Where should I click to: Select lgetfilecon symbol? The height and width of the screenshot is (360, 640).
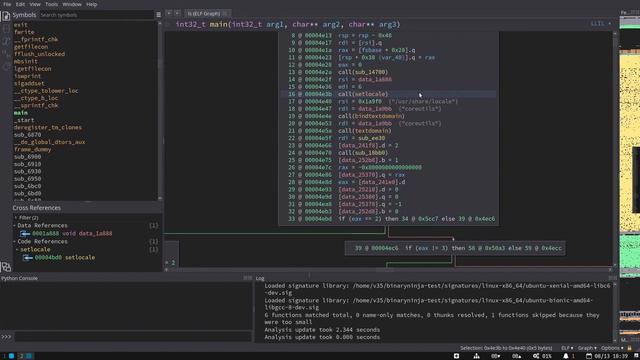pos(33,69)
